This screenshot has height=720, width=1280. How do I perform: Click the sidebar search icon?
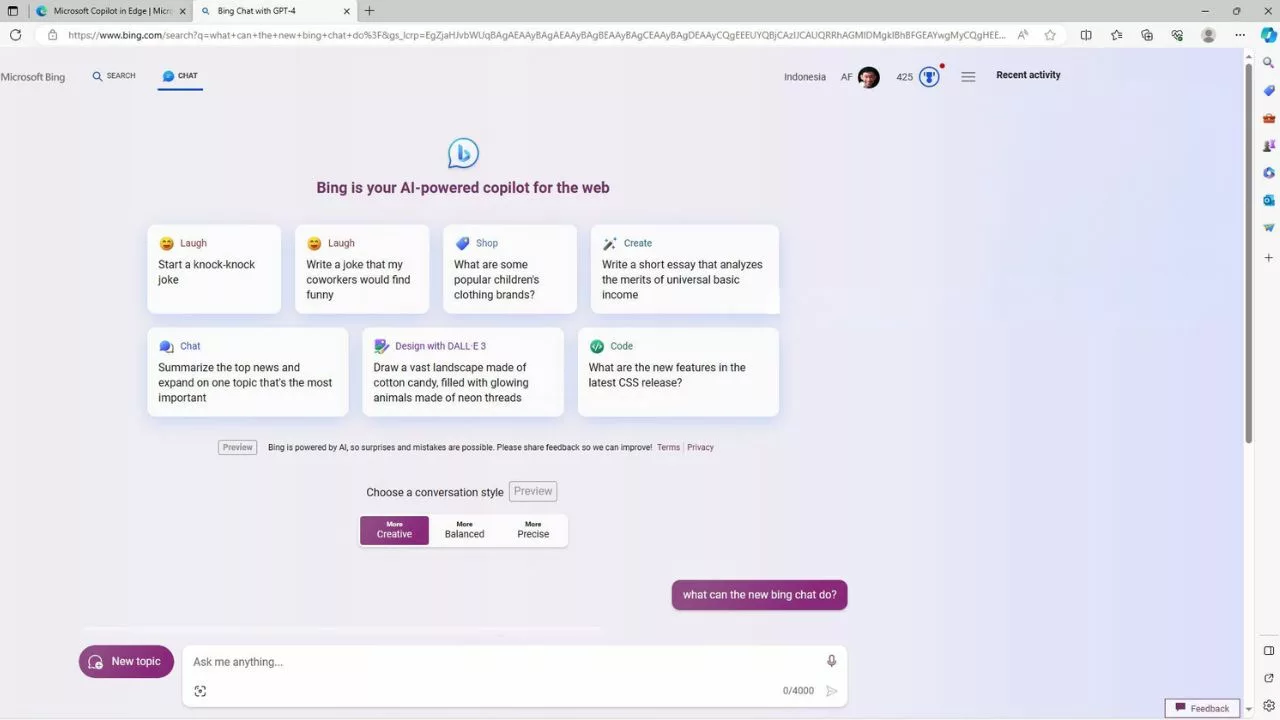point(1268,62)
